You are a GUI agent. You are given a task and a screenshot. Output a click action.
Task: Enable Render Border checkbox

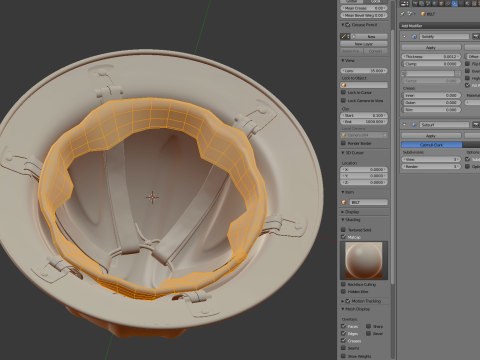pos(343,143)
